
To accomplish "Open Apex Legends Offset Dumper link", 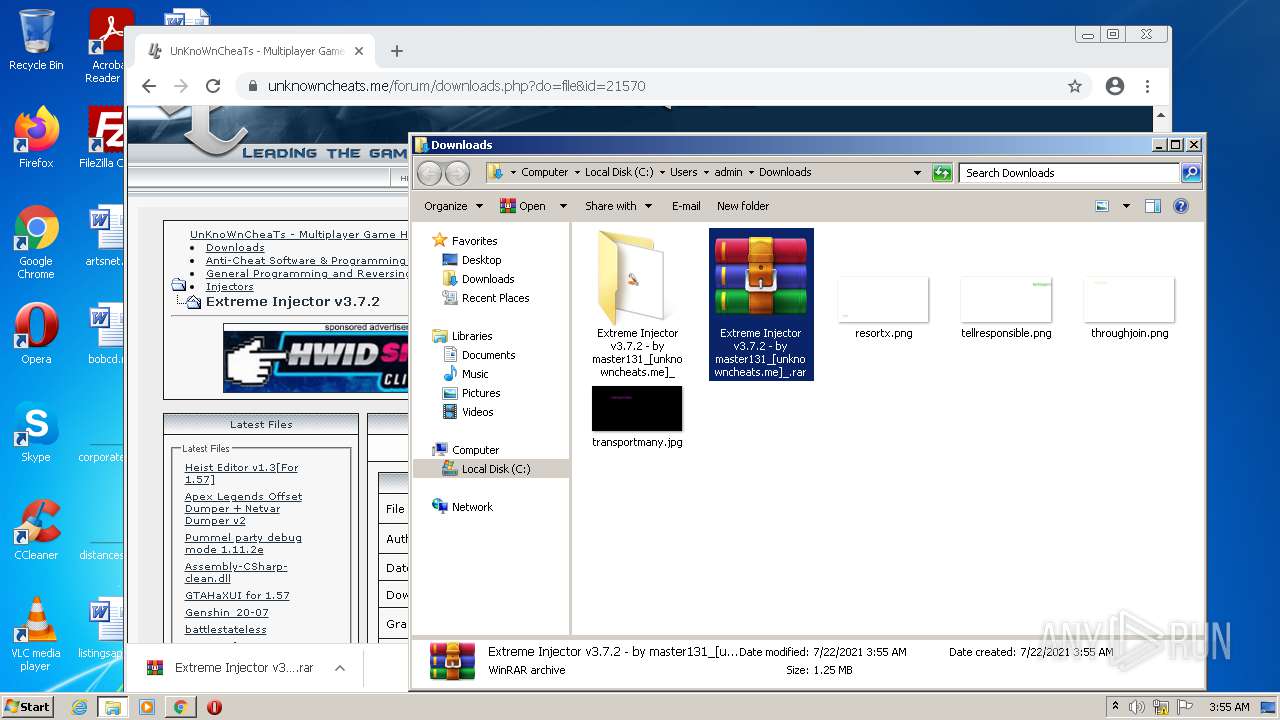I will (x=243, y=508).
